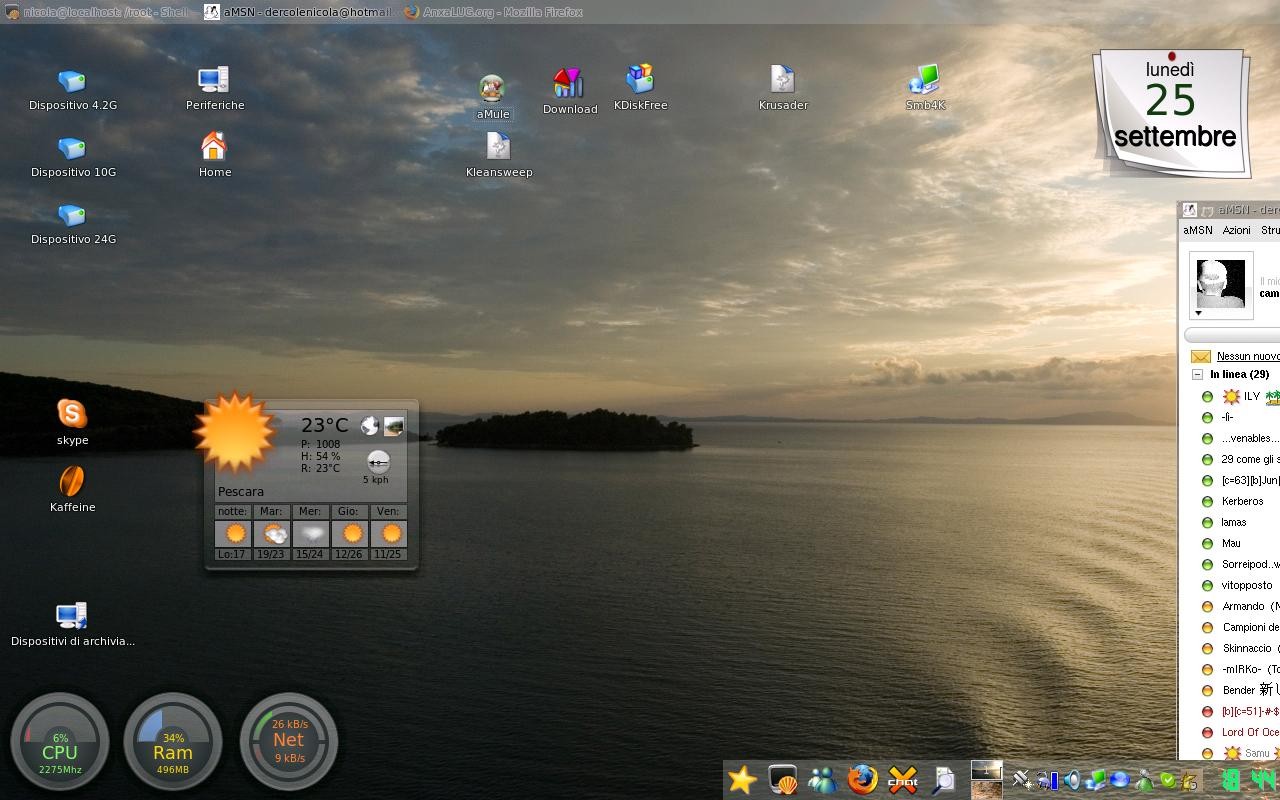Click the speaker volume tray icon
Image resolution: width=1280 pixels, height=800 pixels.
1072,780
